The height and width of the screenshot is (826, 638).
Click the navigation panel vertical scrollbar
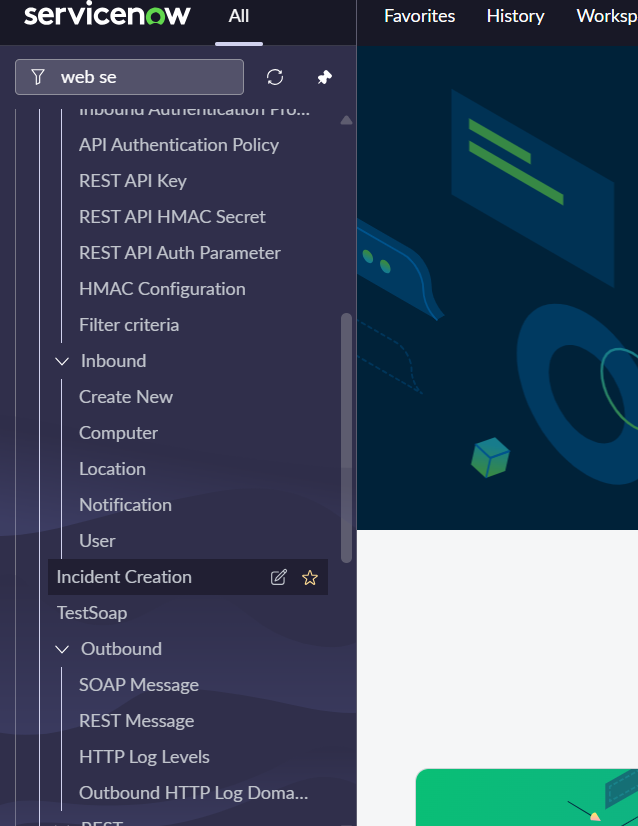coord(347,438)
